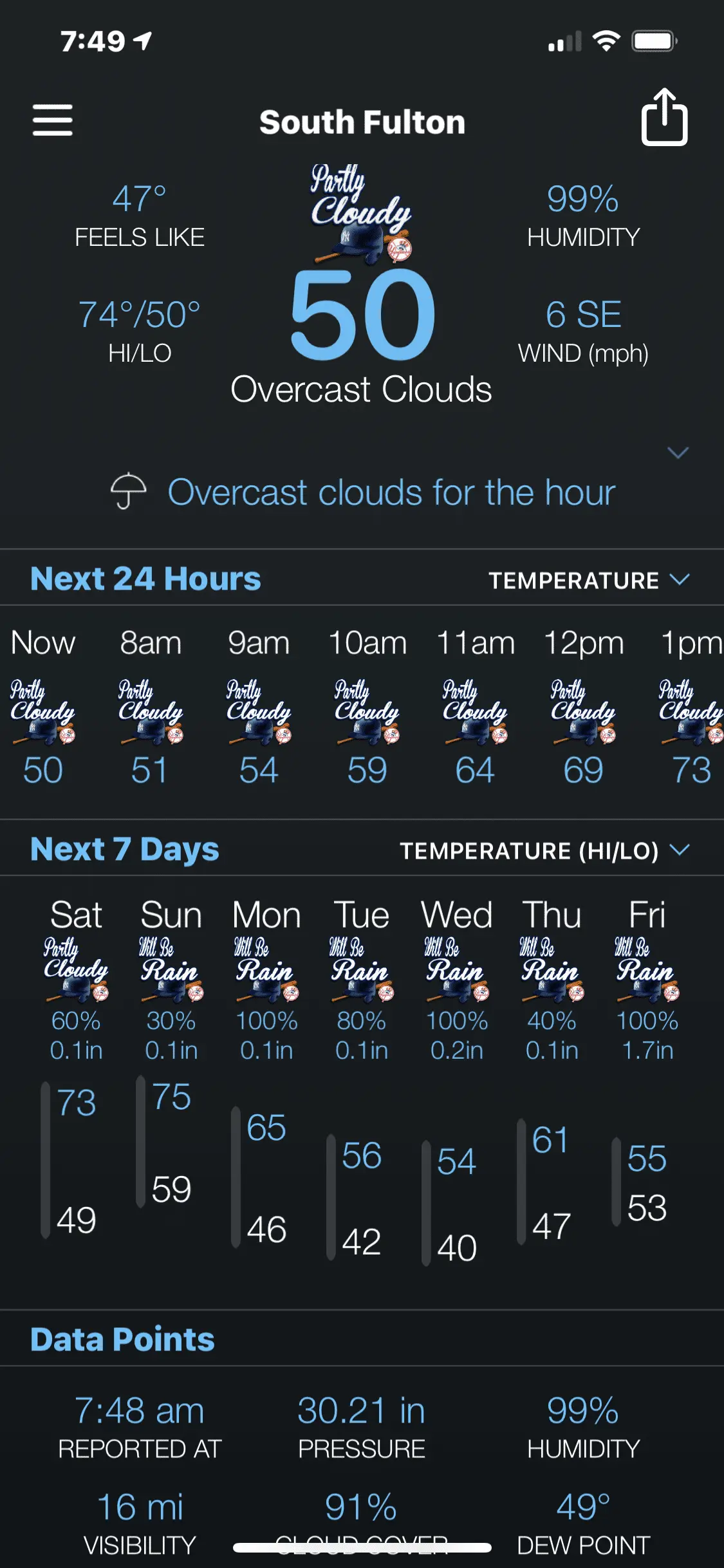Tap Thursday's 61/47 temperature range bar
The image size is (724, 1568).
(x=521, y=1182)
